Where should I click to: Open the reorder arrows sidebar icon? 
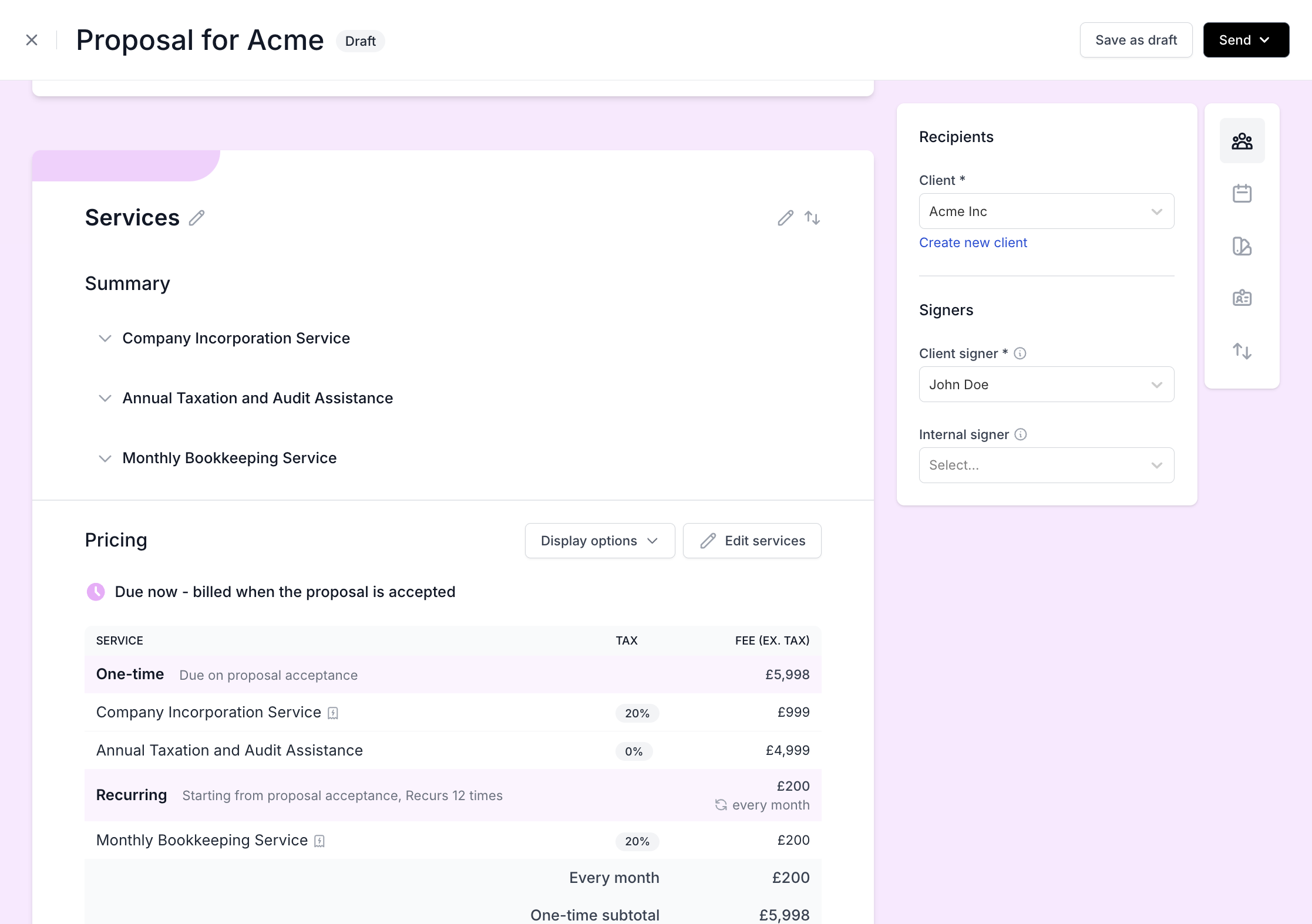(1242, 351)
